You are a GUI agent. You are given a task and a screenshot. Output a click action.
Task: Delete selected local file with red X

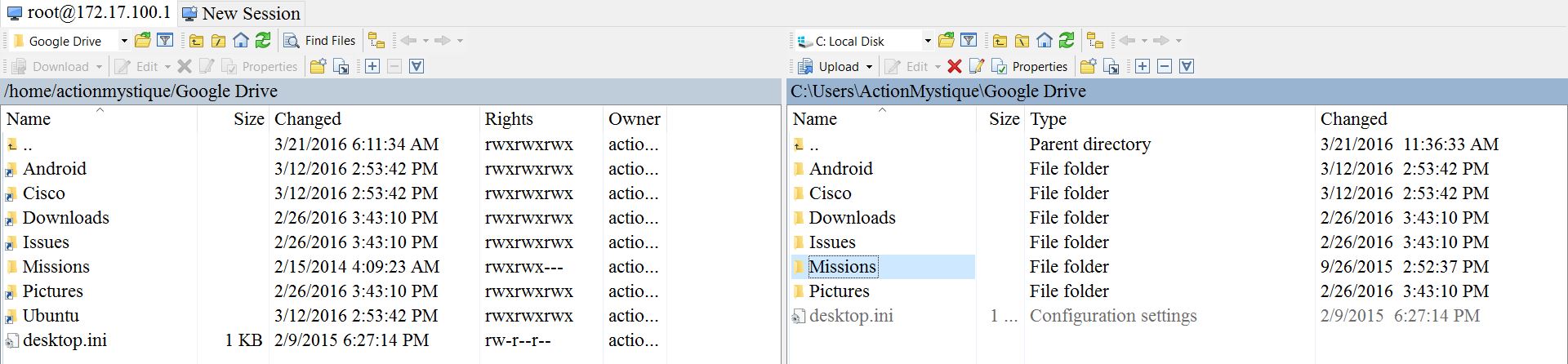point(954,66)
